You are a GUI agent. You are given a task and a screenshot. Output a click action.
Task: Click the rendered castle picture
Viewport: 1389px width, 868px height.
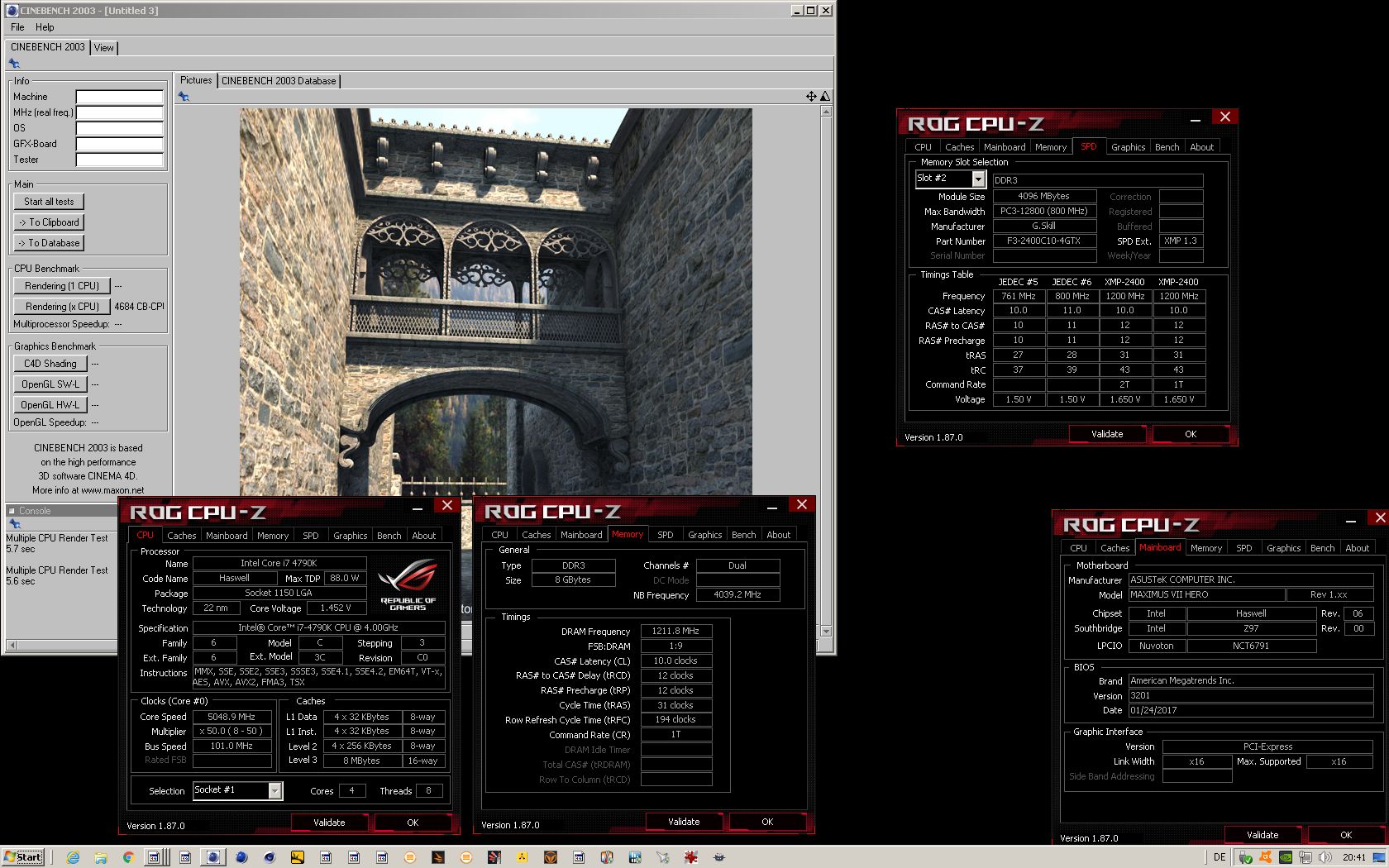496,302
